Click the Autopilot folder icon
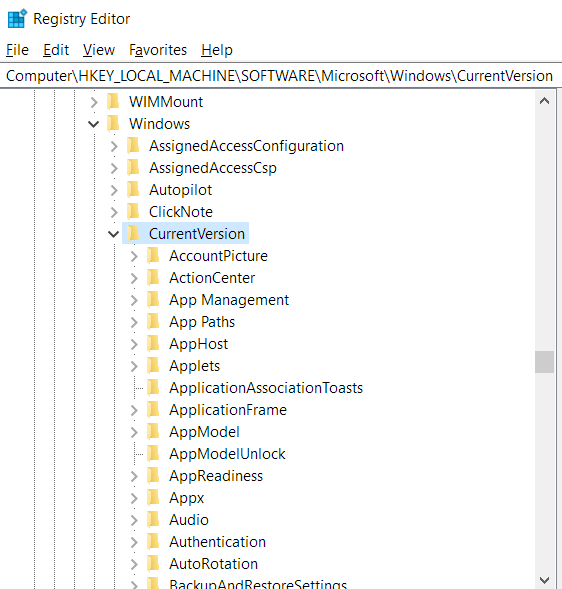 pos(133,190)
